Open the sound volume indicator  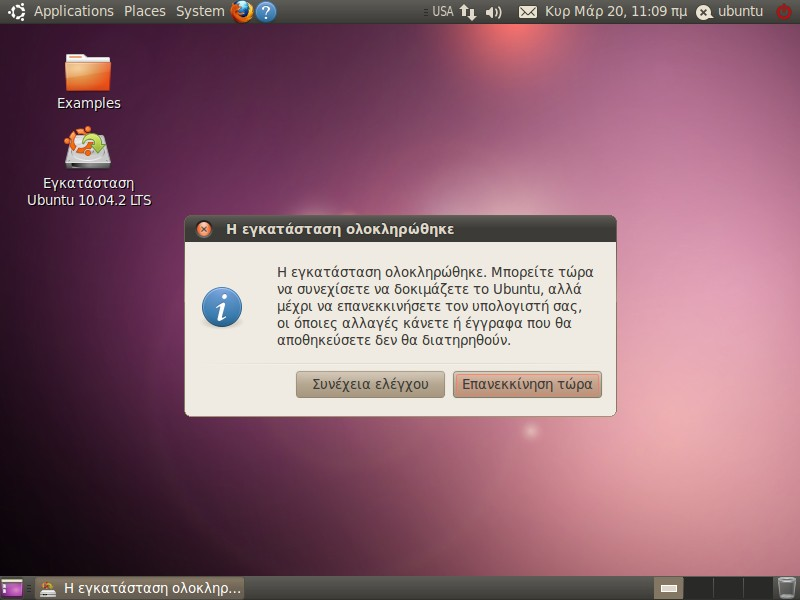(493, 12)
